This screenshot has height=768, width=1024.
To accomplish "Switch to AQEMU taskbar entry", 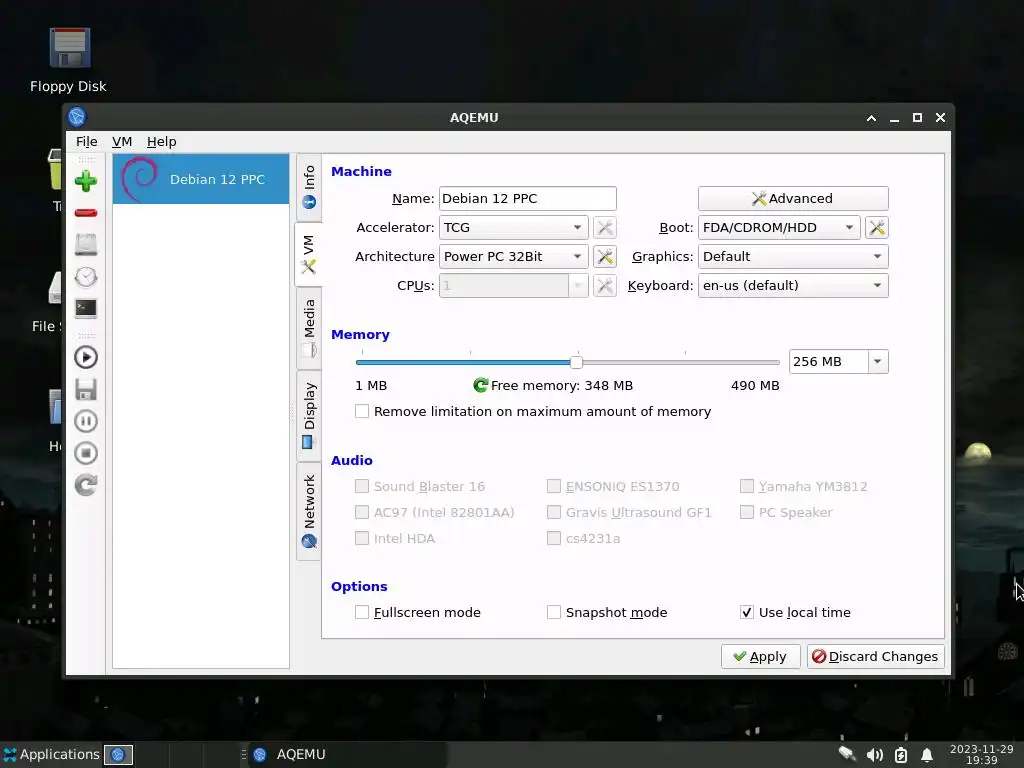I will coord(348,754).
